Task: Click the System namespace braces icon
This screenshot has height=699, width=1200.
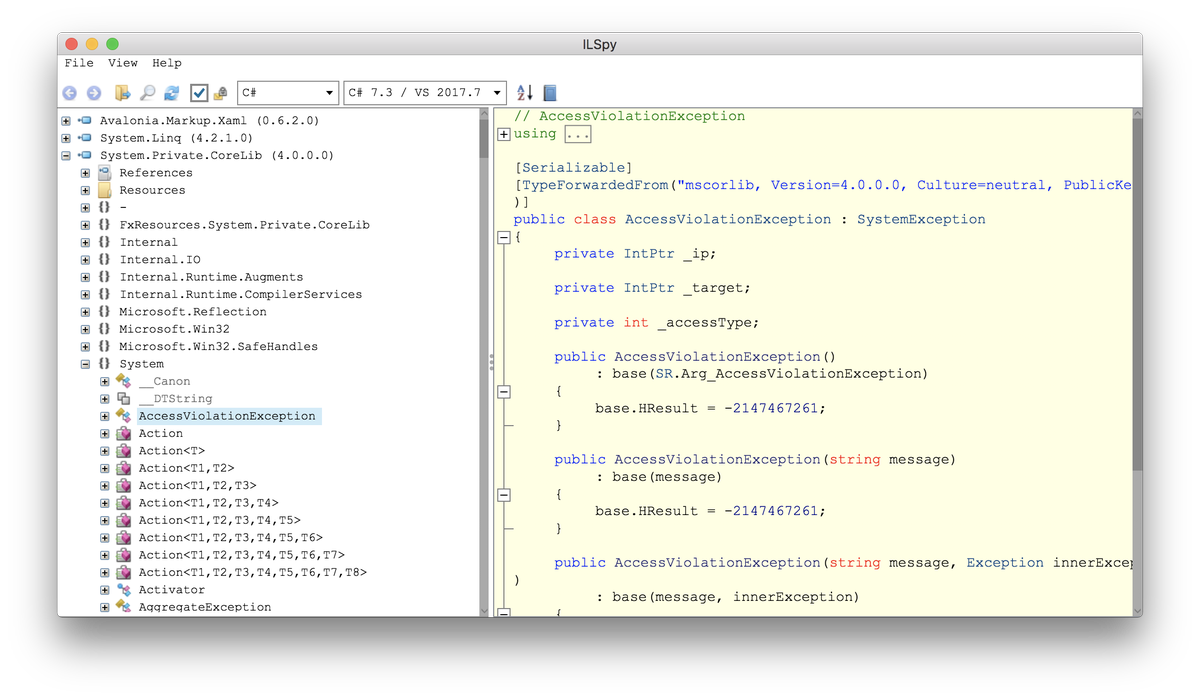Action: 104,364
